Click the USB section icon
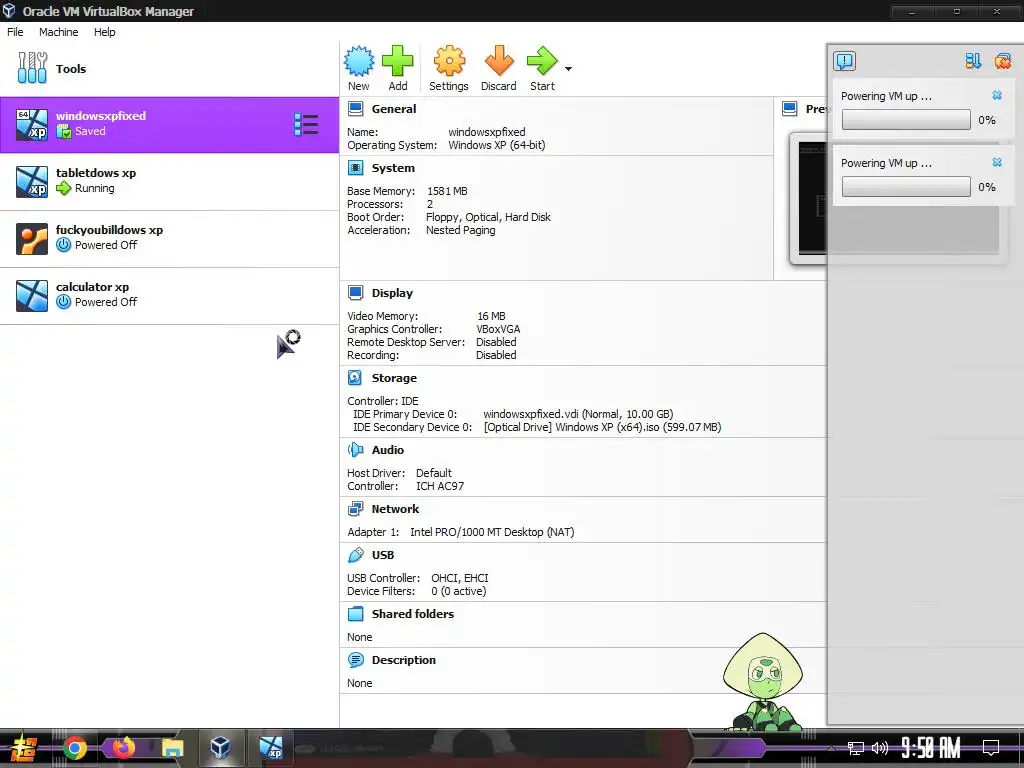This screenshot has width=1024, height=768. [355, 554]
